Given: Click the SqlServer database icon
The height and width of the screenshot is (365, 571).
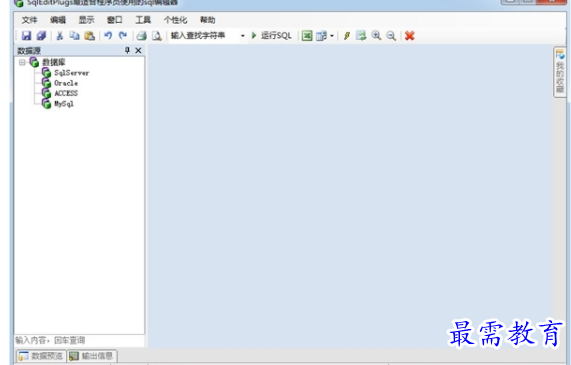Looking at the screenshot, I should 46,72.
